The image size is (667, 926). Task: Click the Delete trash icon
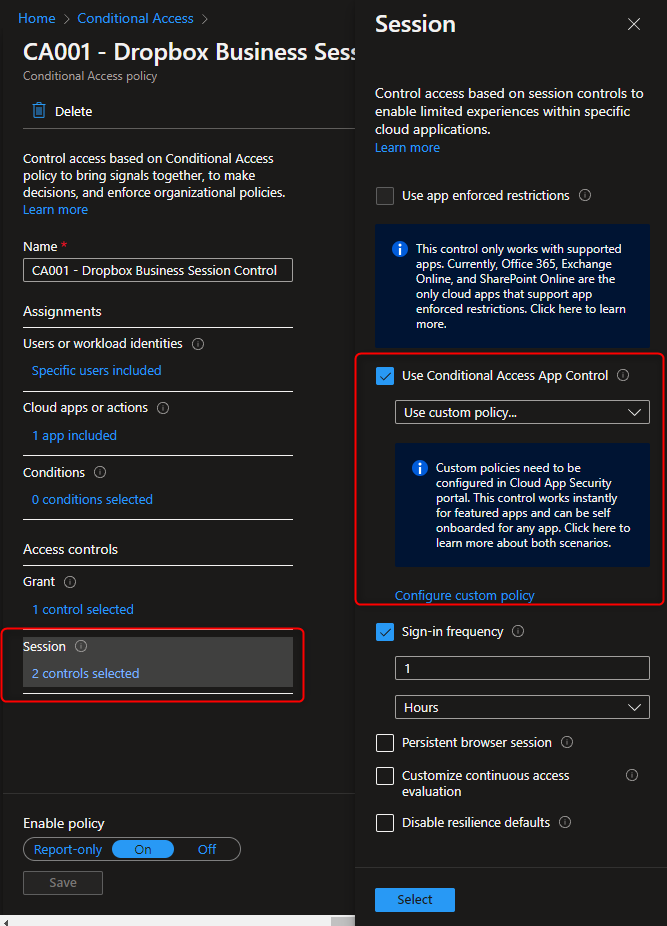click(39, 111)
